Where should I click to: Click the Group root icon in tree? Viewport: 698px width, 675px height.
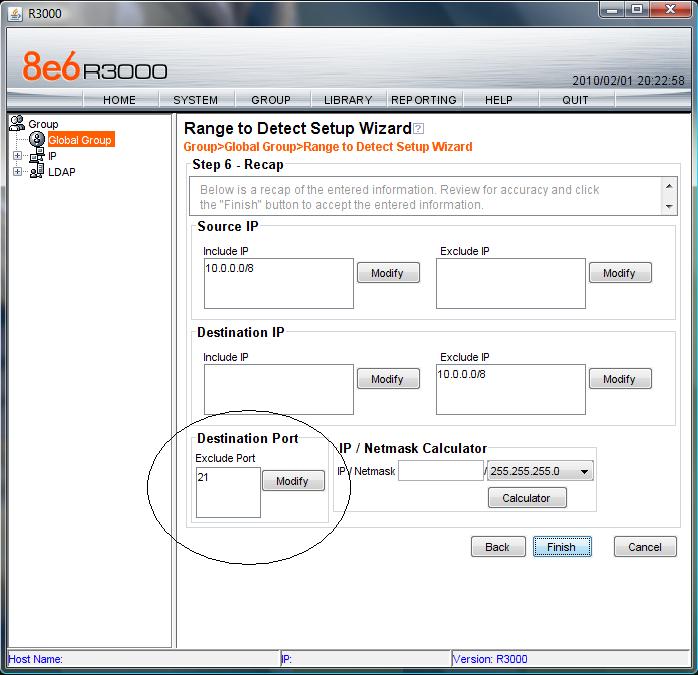point(16,124)
